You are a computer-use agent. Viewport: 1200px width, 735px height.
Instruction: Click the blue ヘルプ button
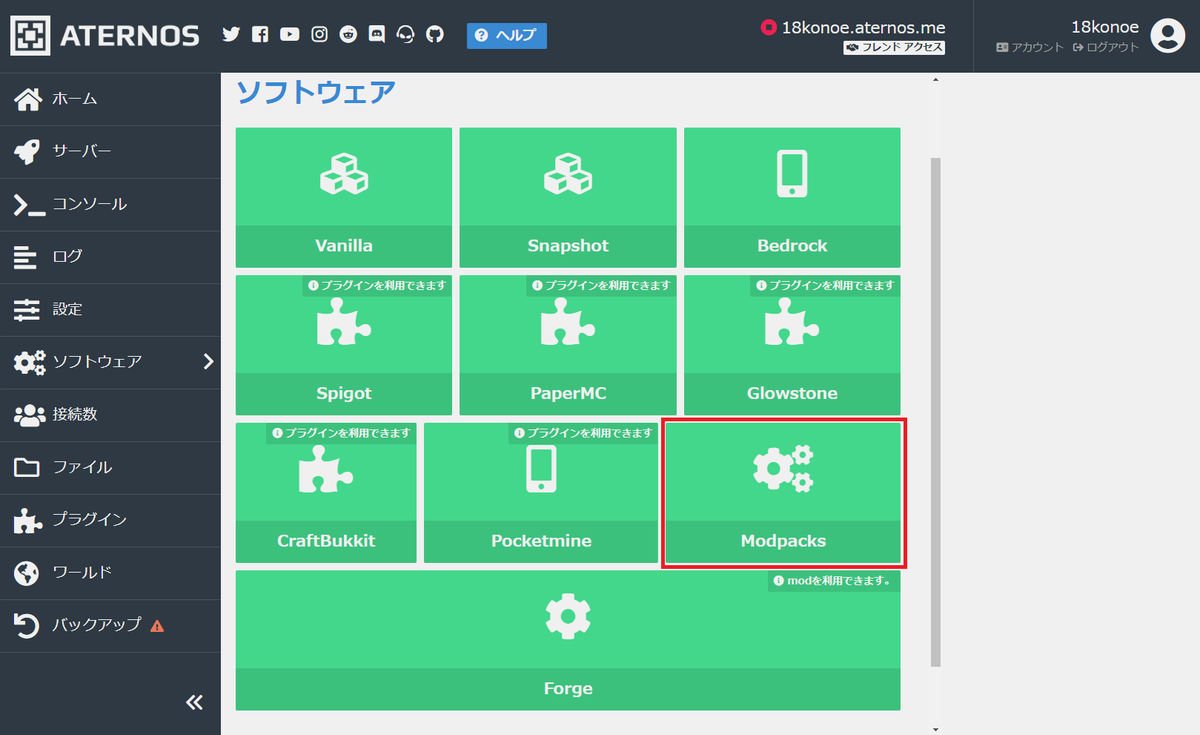point(507,36)
